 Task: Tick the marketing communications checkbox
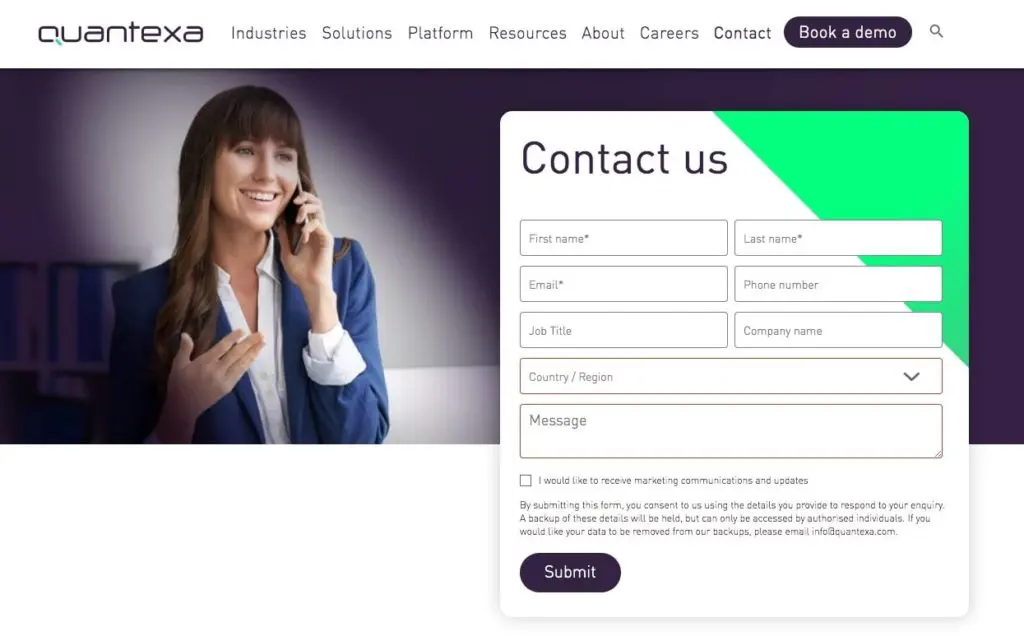tap(526, 481)
